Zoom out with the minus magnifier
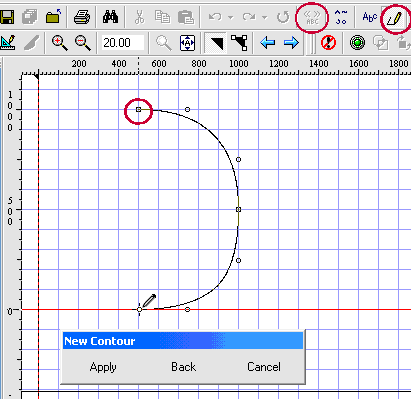This screenshot has height=399, width=411. pos(83,43)
